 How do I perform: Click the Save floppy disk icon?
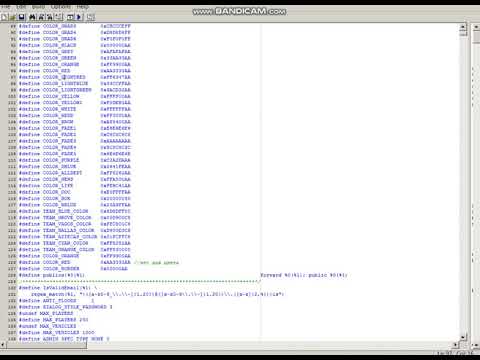[21, 17]
